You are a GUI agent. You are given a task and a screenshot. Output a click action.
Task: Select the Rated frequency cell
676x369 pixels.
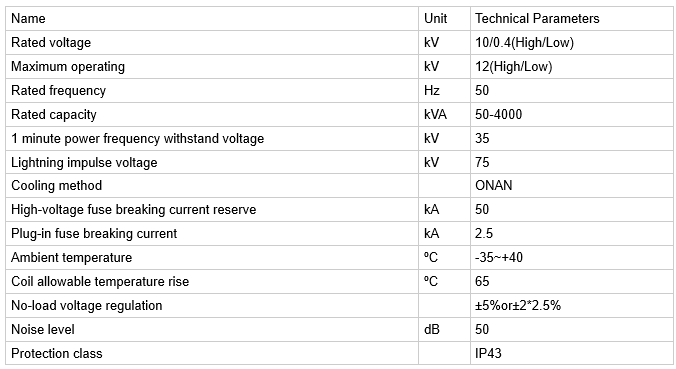tap(212, 91)
